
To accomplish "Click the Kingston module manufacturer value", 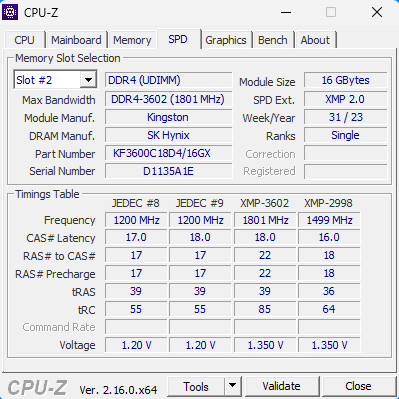I will coord(169,117).
